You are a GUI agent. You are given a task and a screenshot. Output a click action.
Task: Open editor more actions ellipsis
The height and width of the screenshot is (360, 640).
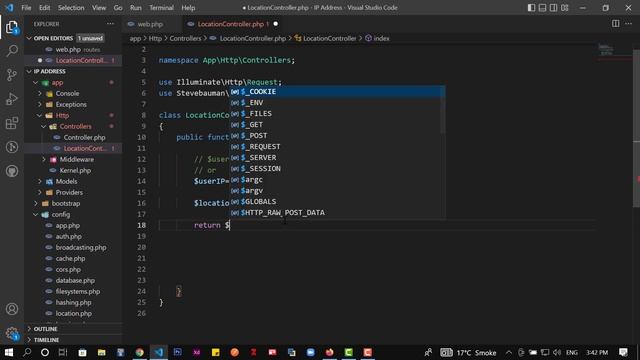click(628, 24)
